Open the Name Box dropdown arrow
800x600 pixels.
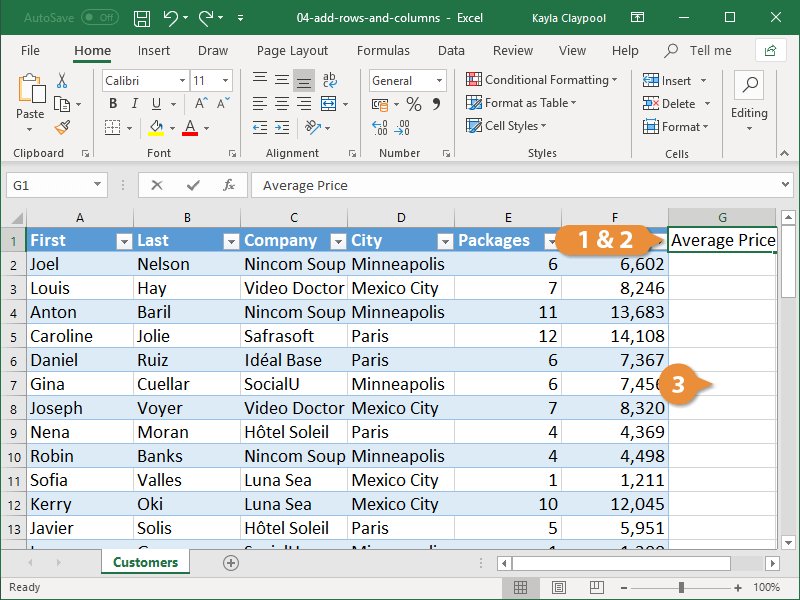point(97,185)
